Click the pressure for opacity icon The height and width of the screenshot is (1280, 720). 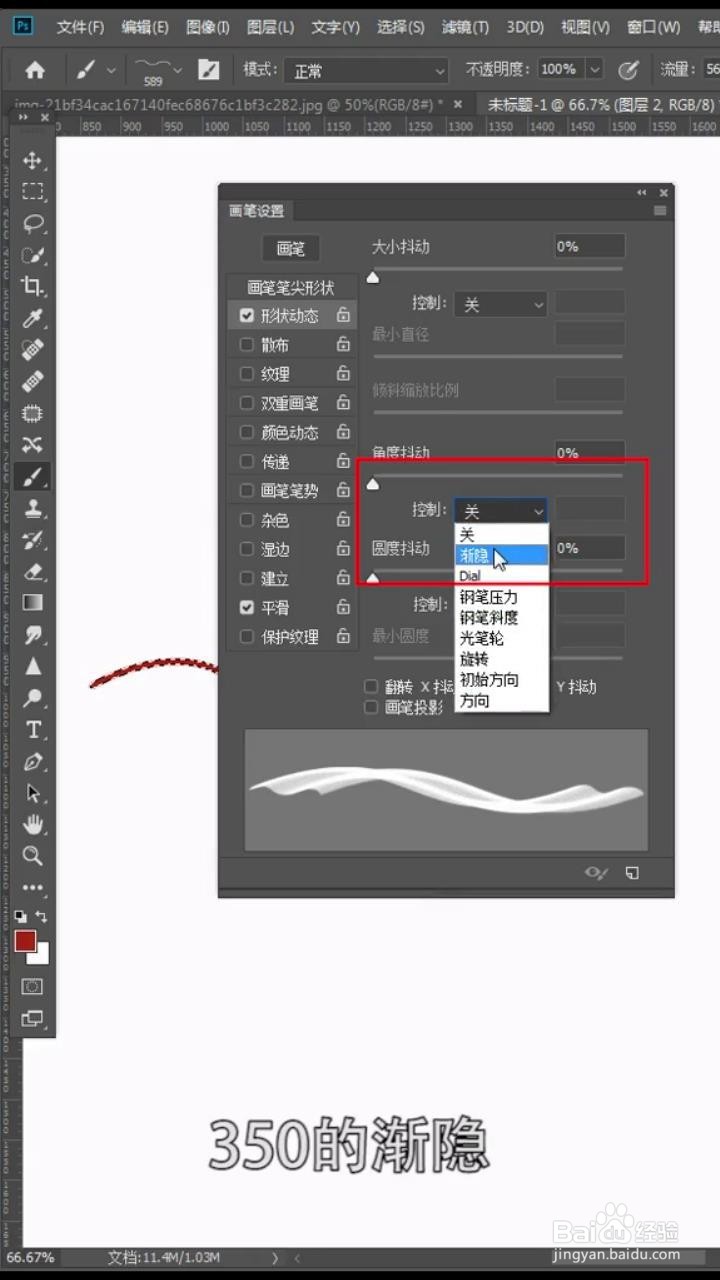[628, 70]
